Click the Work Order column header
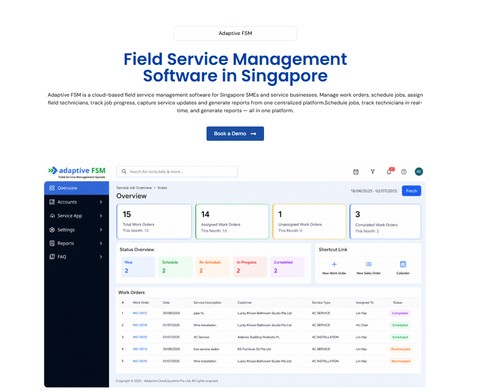The image size is (500, 391). pyautogui.click(x=141, y=302)
